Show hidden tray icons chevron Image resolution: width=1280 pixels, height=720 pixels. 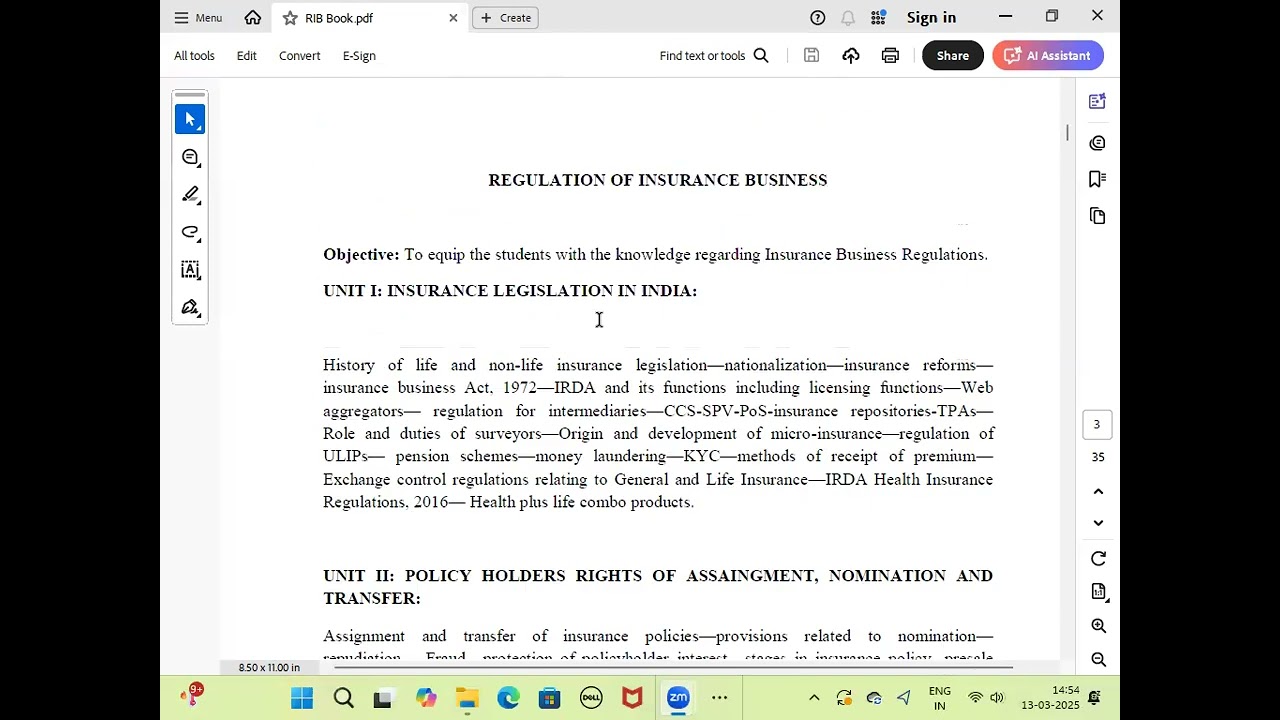pos(814,698)
